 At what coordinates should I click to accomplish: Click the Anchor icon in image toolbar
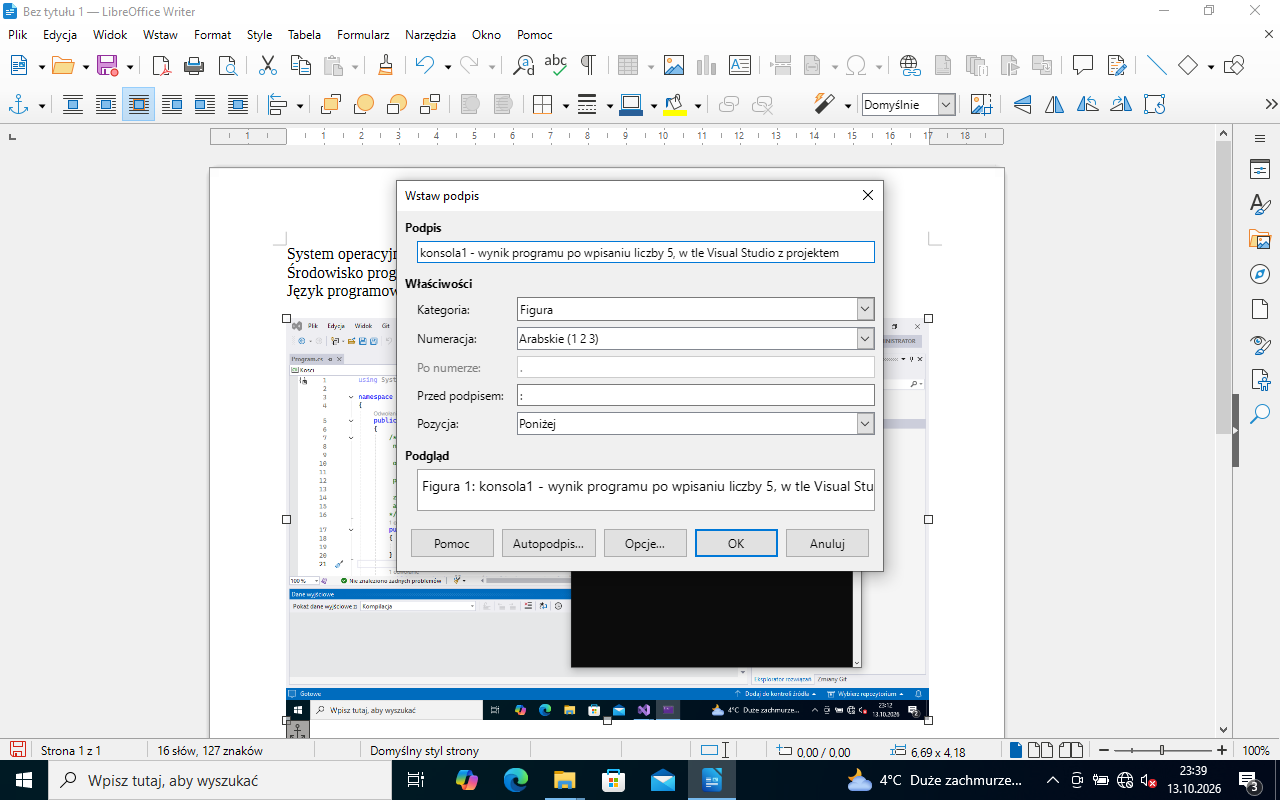point(17,104)
